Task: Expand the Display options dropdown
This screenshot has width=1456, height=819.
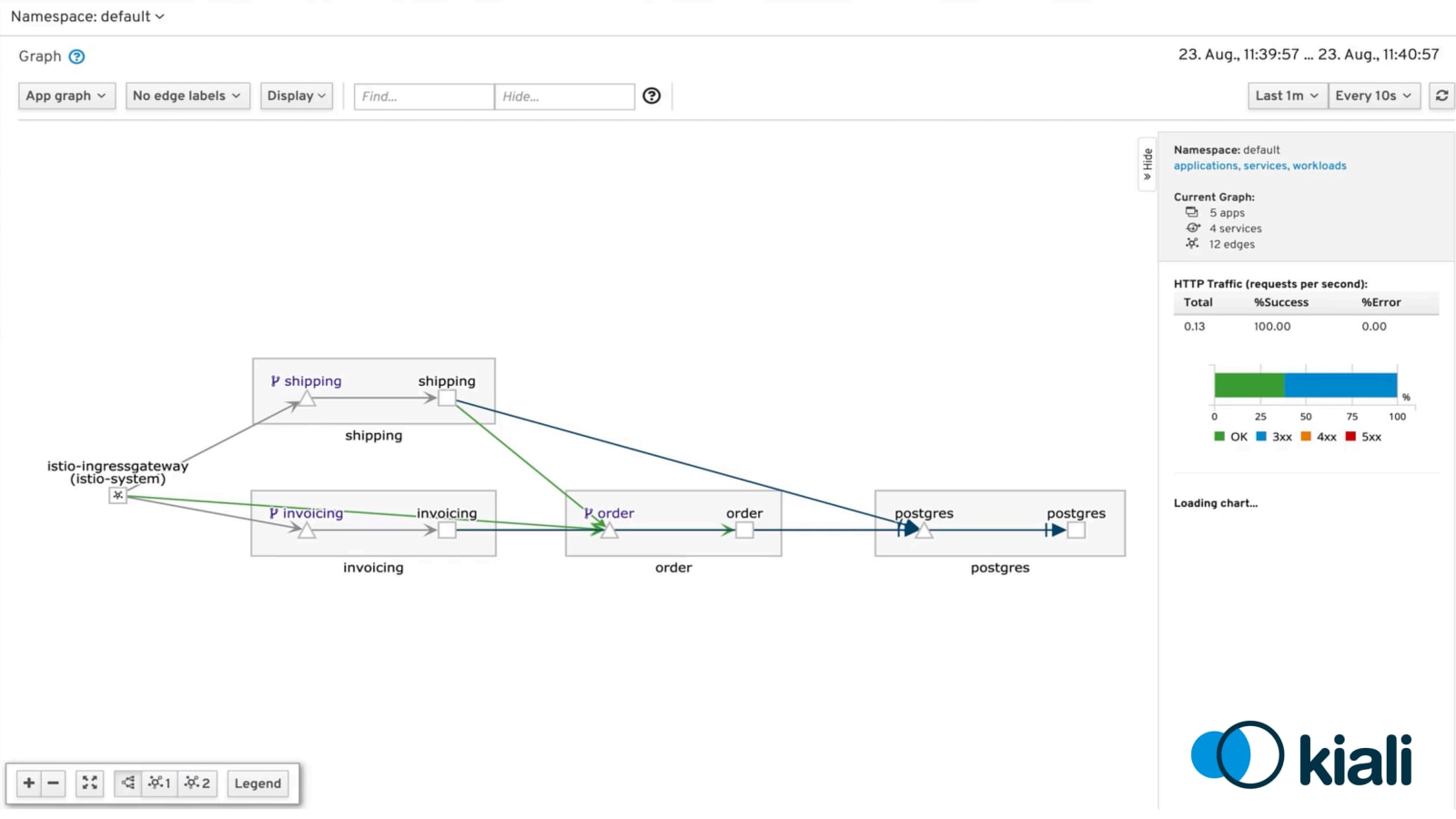Action: 297,96
